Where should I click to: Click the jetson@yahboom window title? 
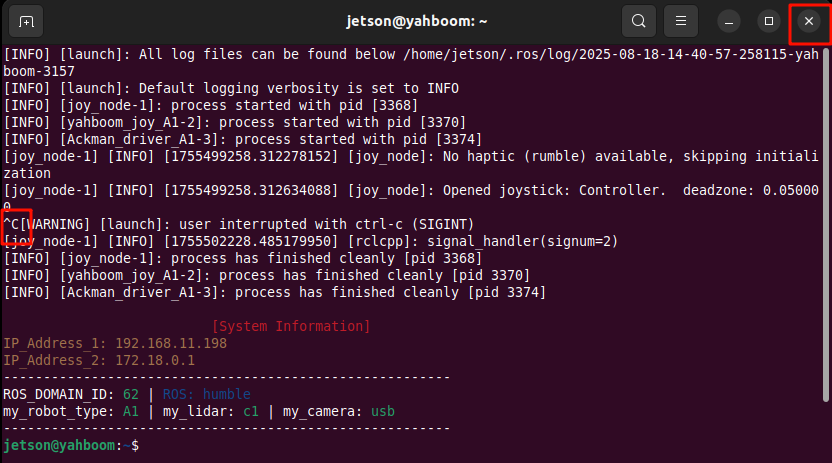click(415, 21)
